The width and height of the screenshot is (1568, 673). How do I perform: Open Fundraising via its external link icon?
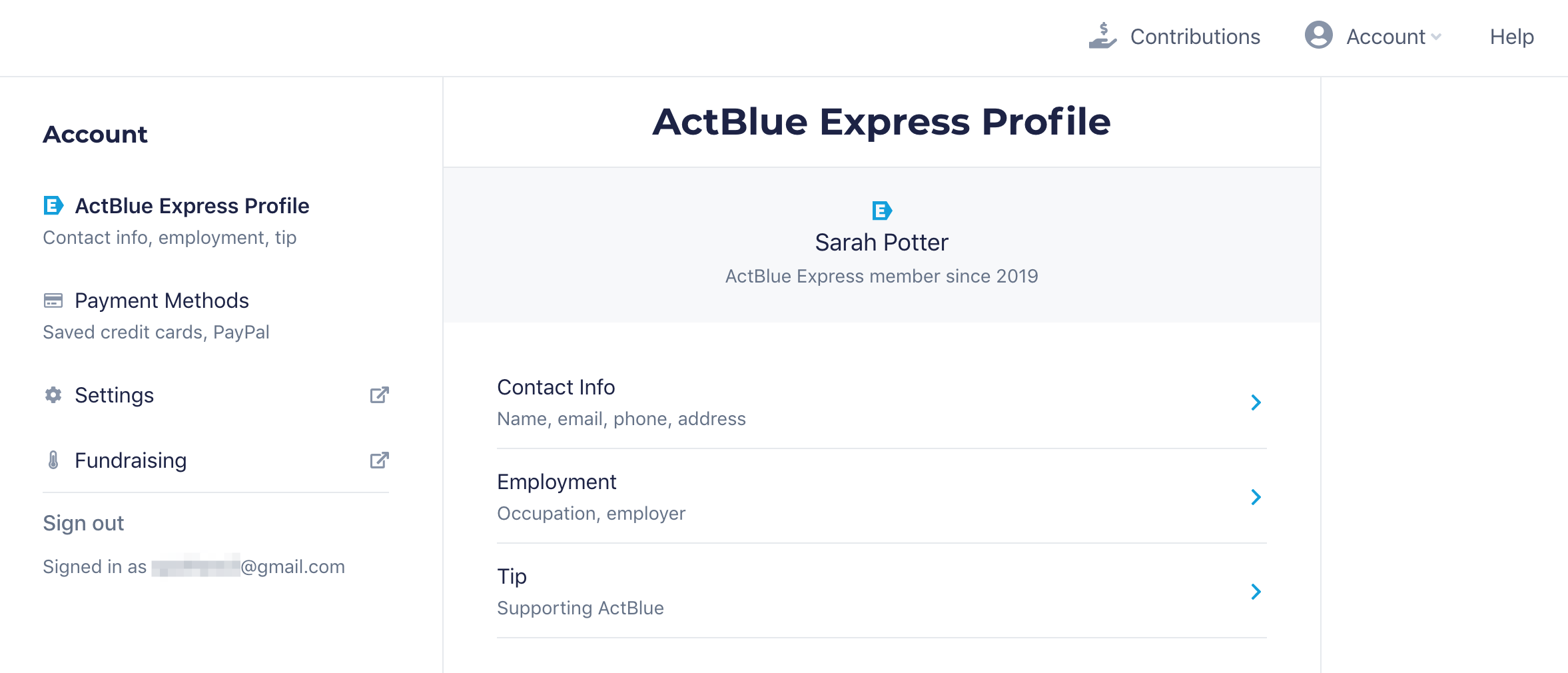(379, 460)
